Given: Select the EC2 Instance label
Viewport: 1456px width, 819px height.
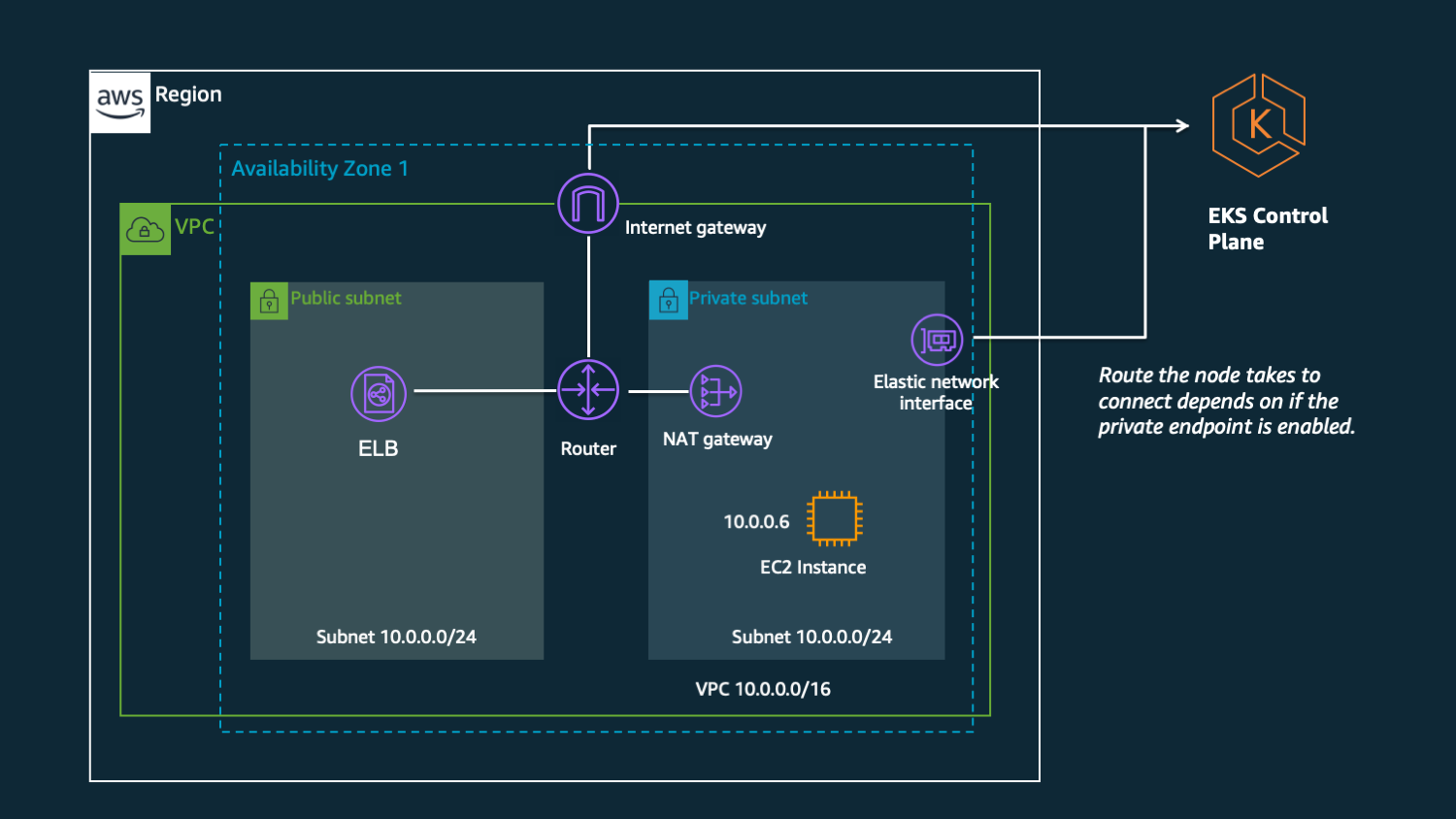Looking at the screenshot, I should click(812, 568).
